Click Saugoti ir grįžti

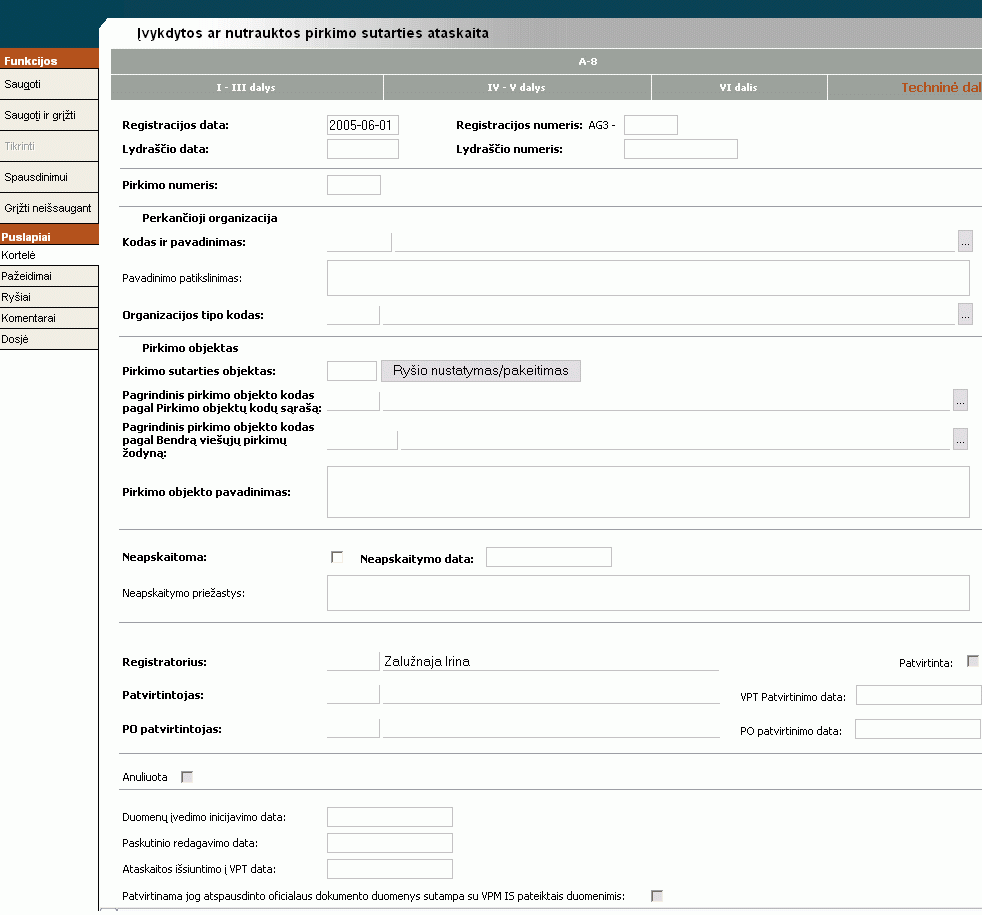[49, 115]
